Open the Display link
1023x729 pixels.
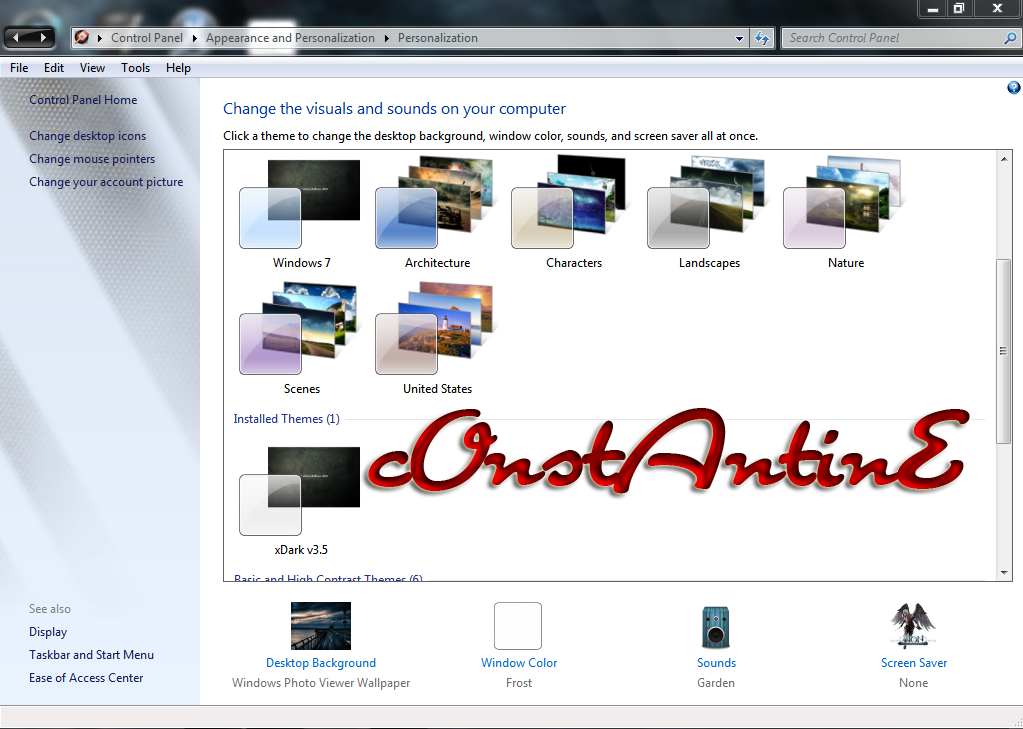(48, 632)
